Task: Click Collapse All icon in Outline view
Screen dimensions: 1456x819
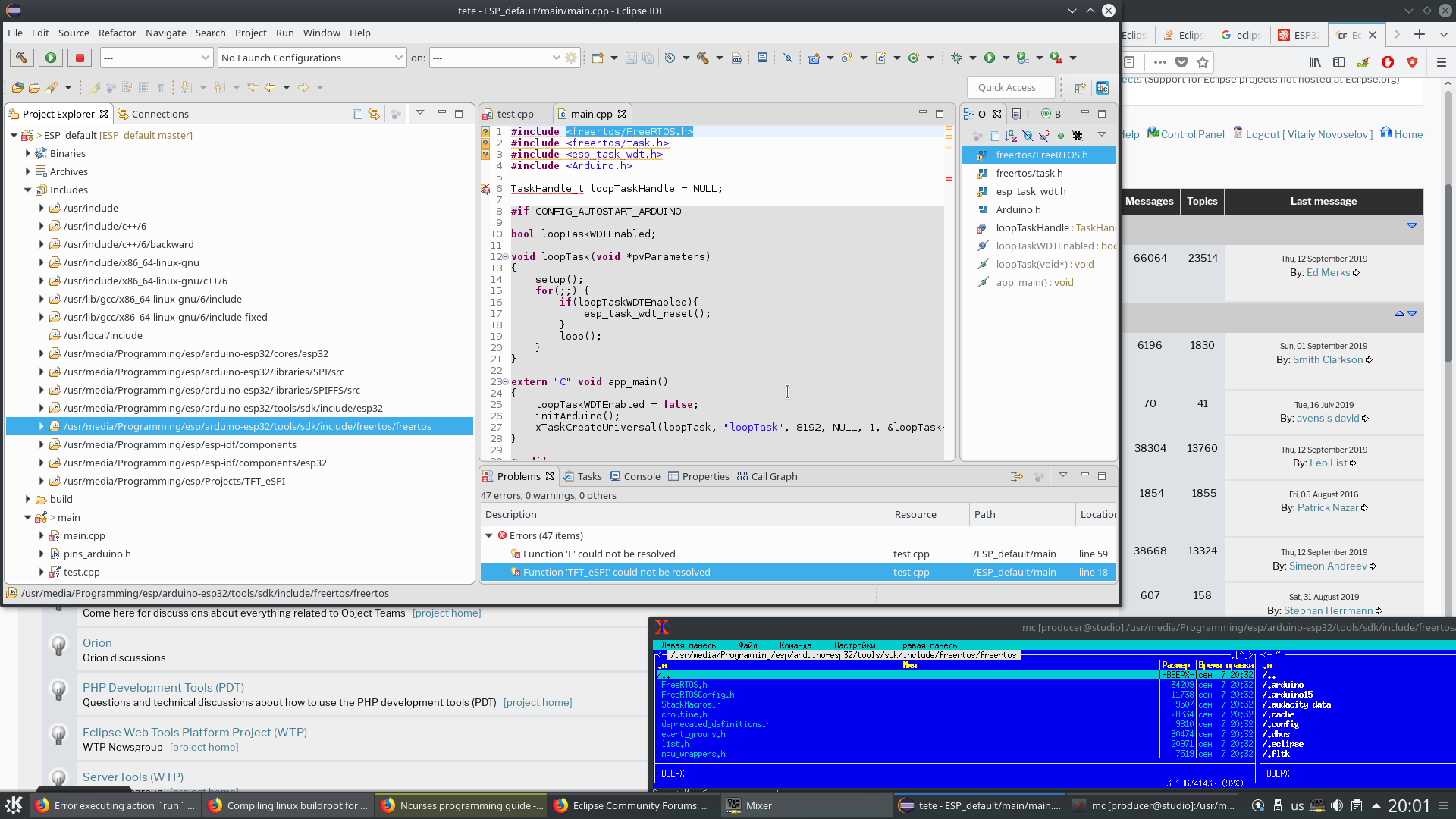Action: click(993, 136)
